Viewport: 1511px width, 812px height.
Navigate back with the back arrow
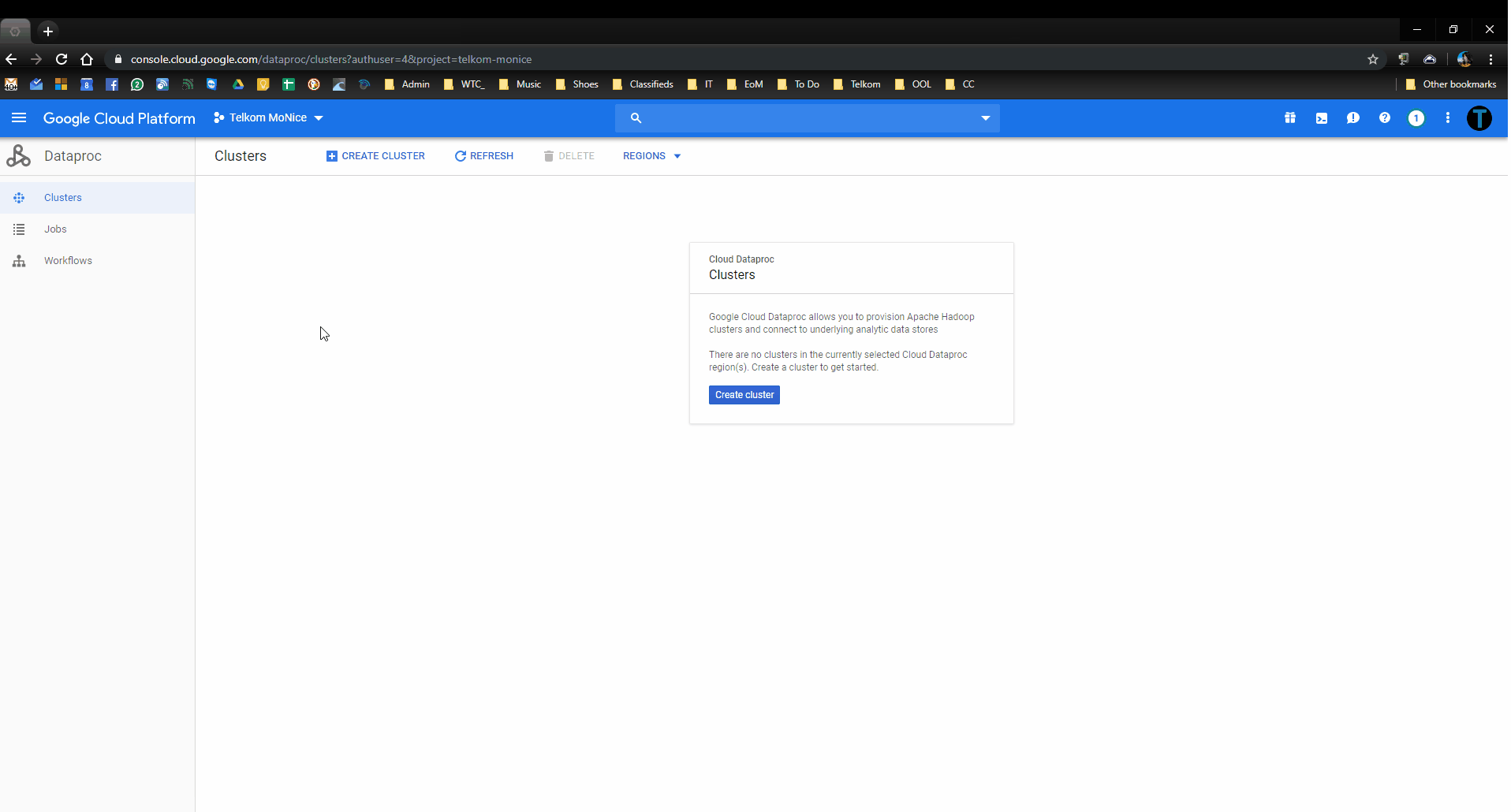point(11,59)
